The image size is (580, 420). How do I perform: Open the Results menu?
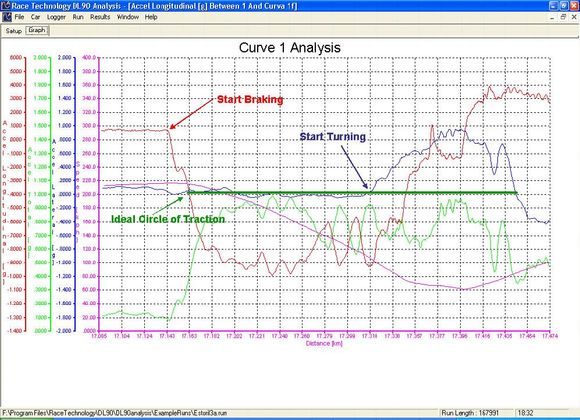100,17
